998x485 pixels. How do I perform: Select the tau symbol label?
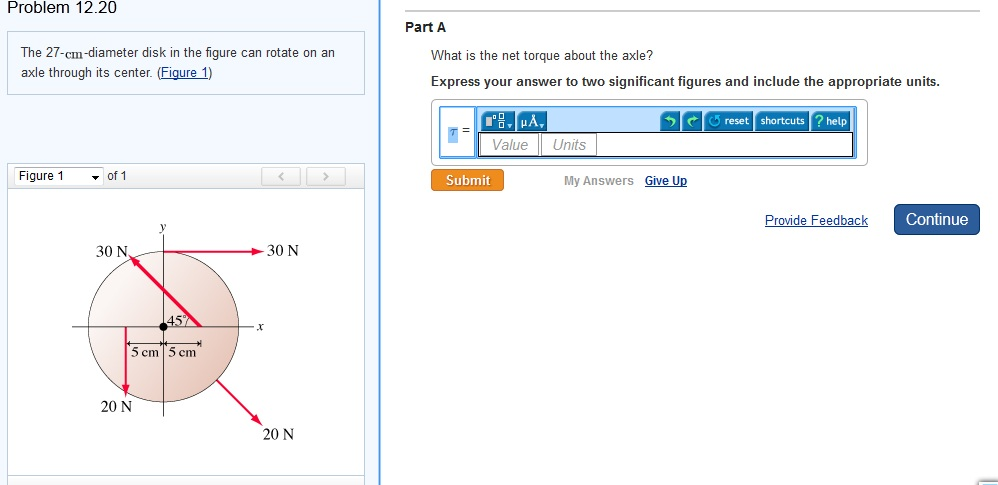(x=453, y=132)
